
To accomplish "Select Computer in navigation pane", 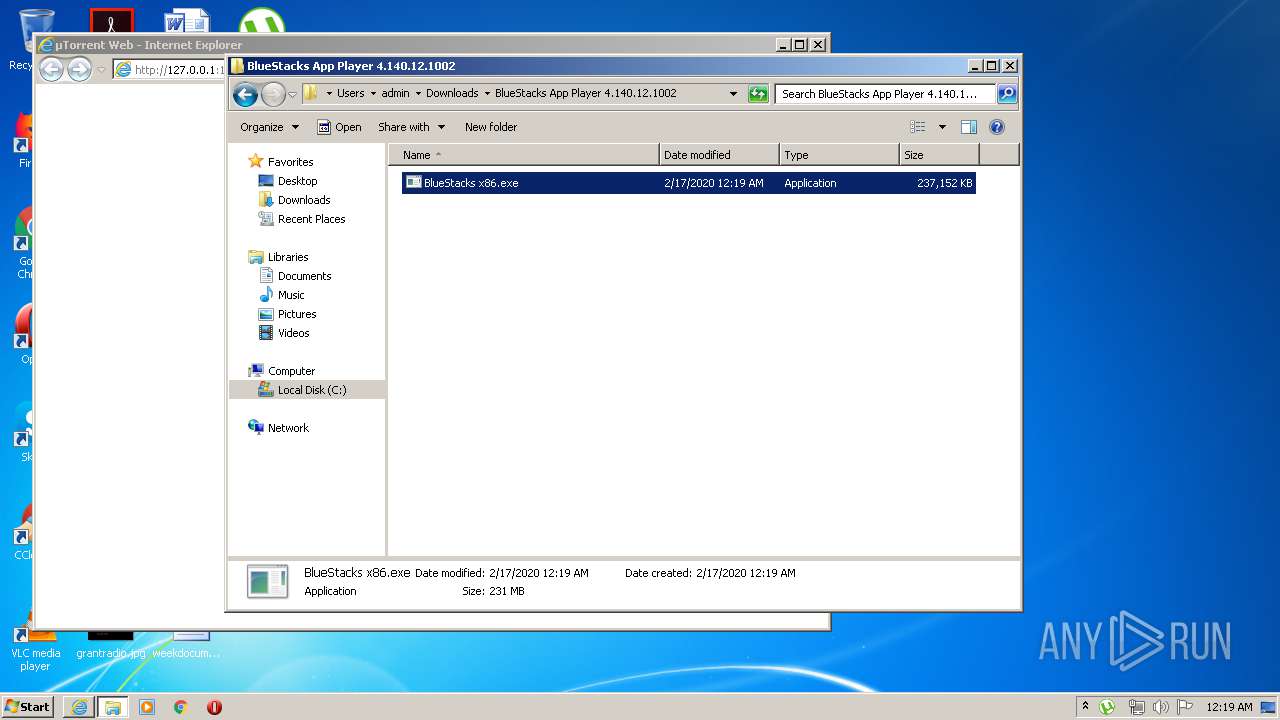I will (291, 371).
